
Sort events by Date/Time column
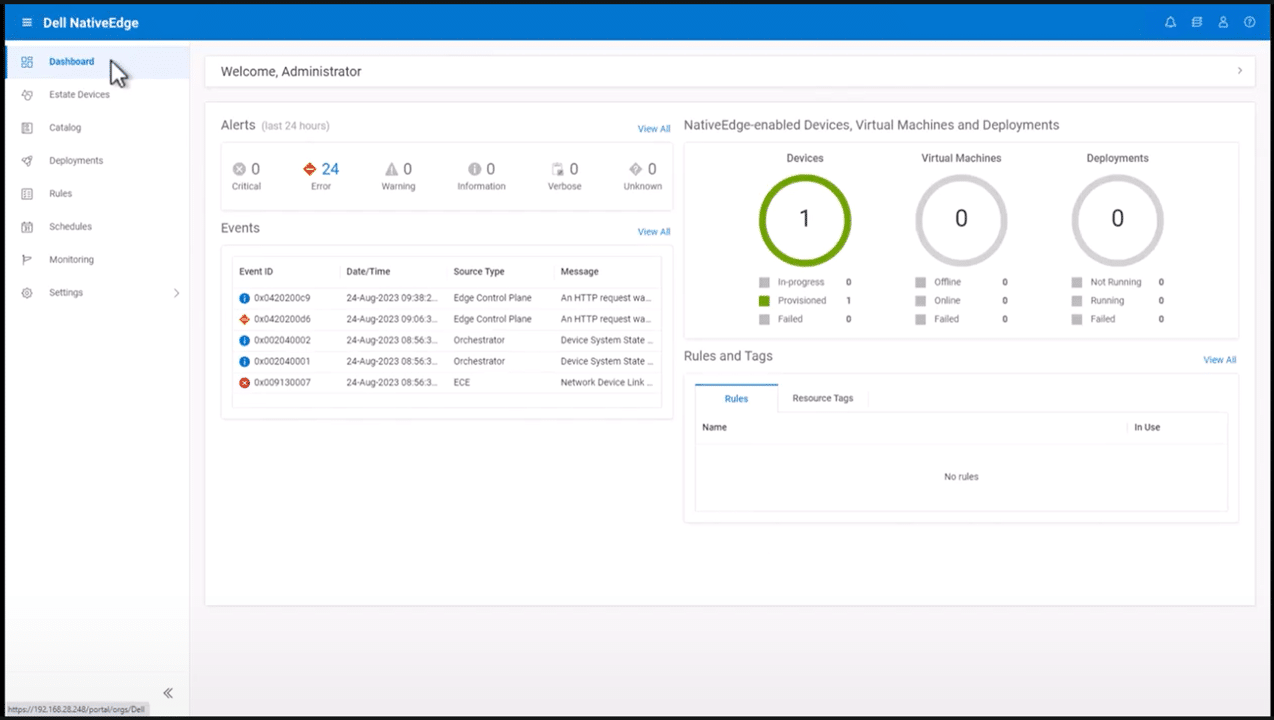(x=368, y=271)
